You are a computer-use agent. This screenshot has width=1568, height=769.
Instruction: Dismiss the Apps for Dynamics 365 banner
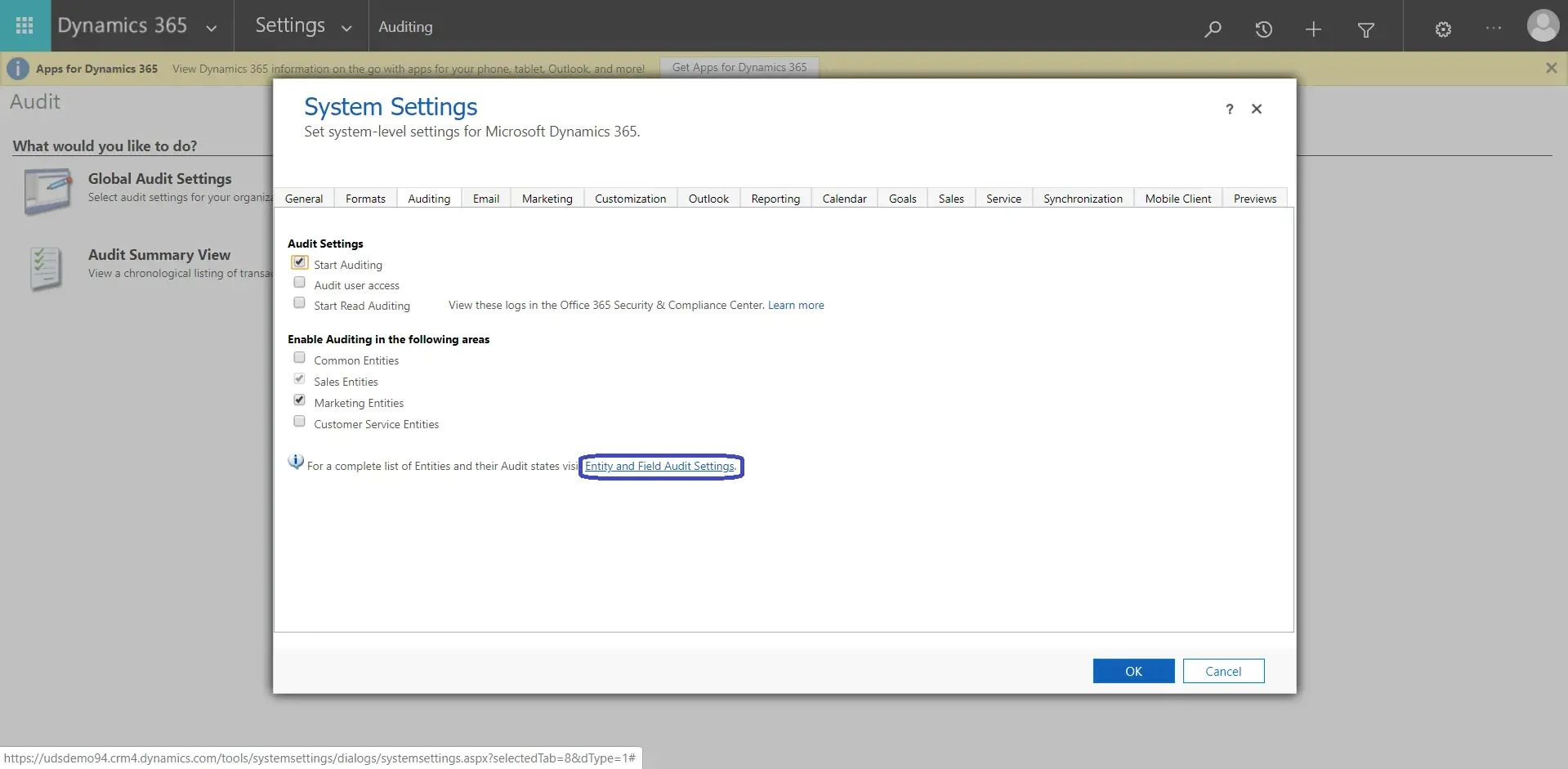pos(1551,68)
